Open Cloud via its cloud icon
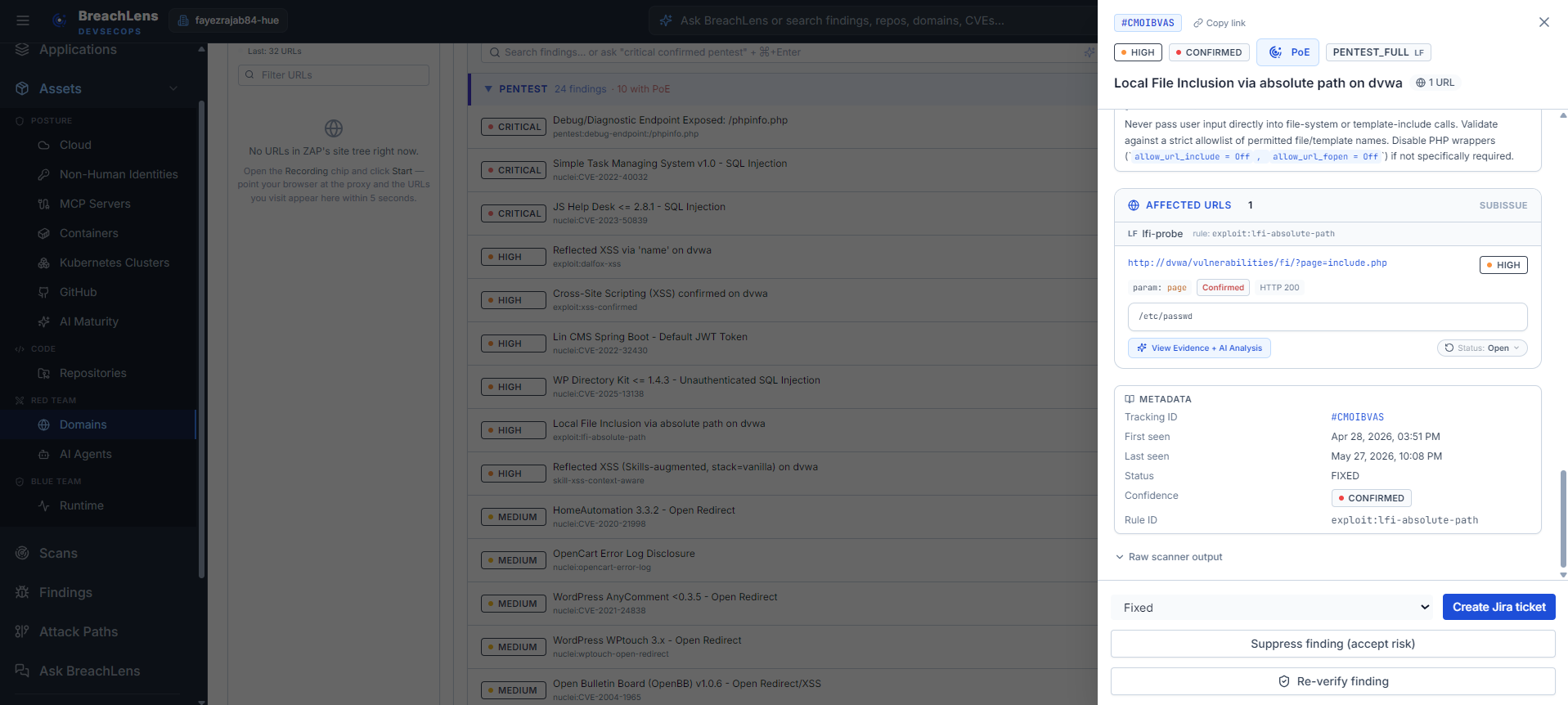The width and height of the screenshot is (1568, 705). [44, 145]
